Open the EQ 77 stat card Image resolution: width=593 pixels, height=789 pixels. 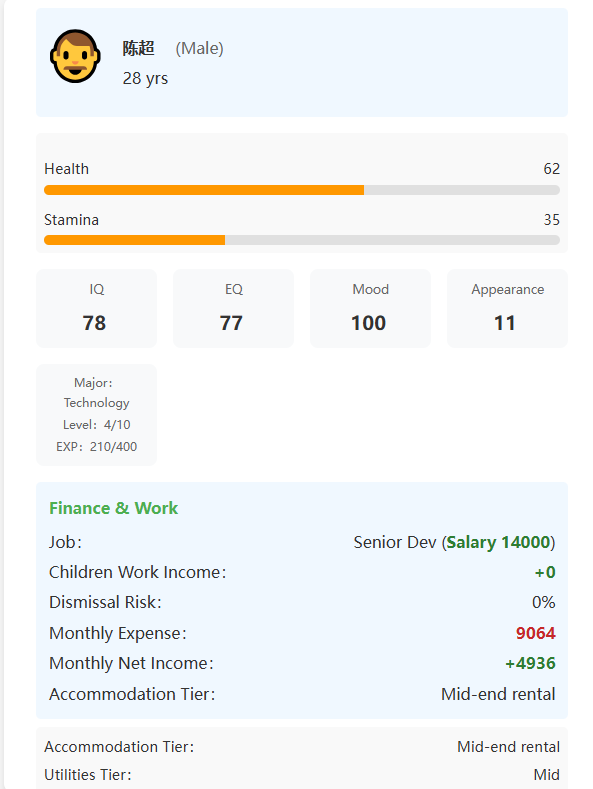(x=233, y=308)
